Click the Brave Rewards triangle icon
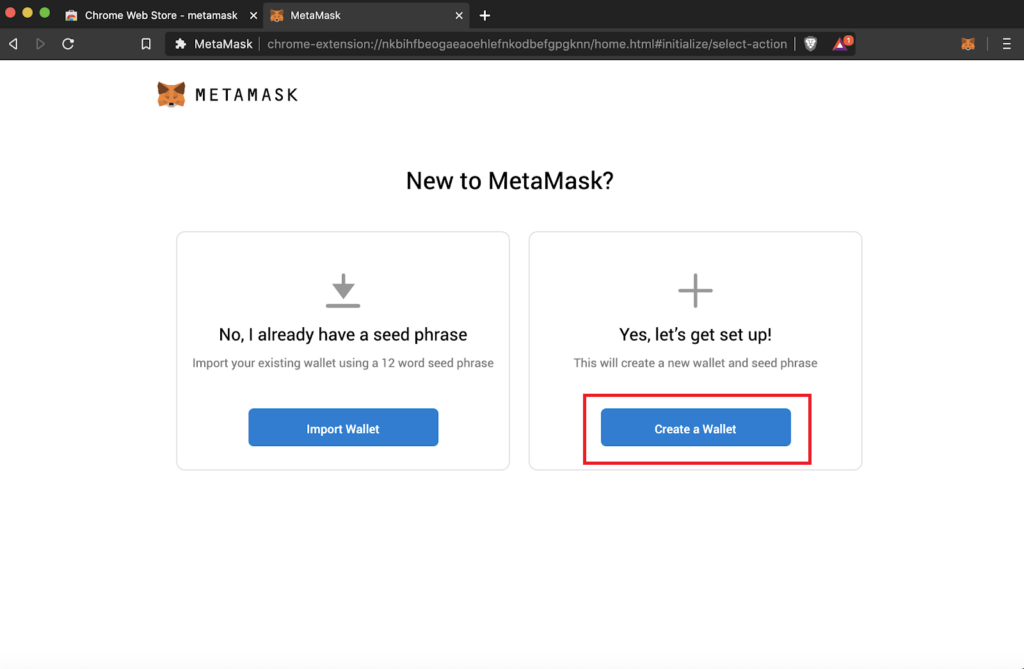The width and height of the screenshot is (1024, 669). tap(838, 44)
